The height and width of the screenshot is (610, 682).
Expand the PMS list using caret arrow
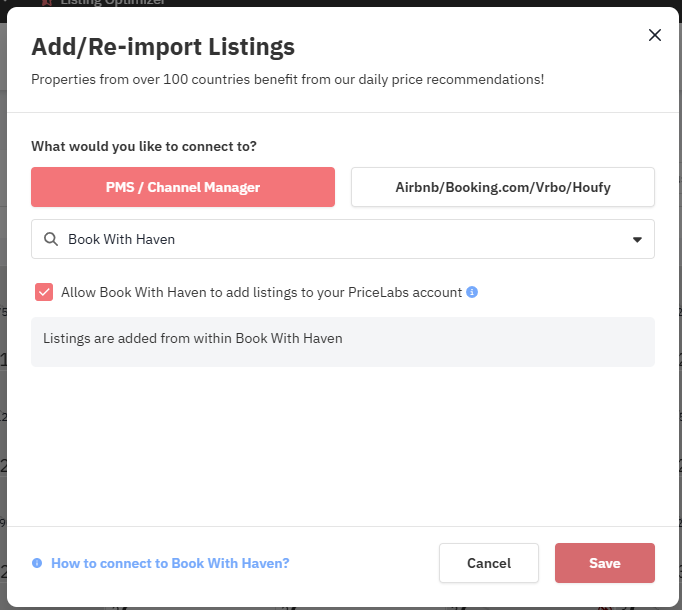pos(637,239)
